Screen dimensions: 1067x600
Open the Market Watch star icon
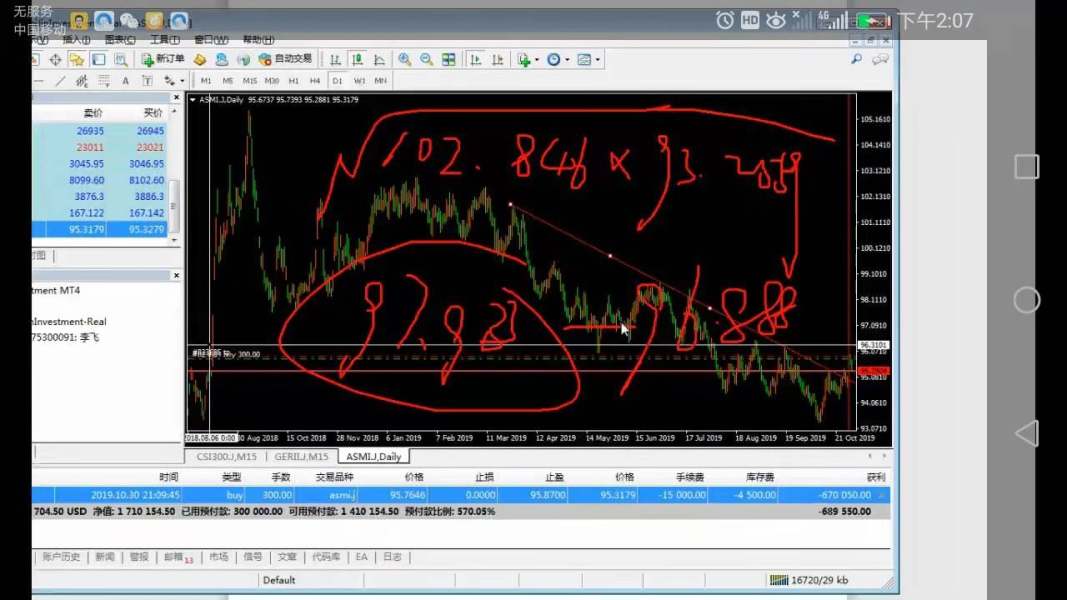point(76,60)
